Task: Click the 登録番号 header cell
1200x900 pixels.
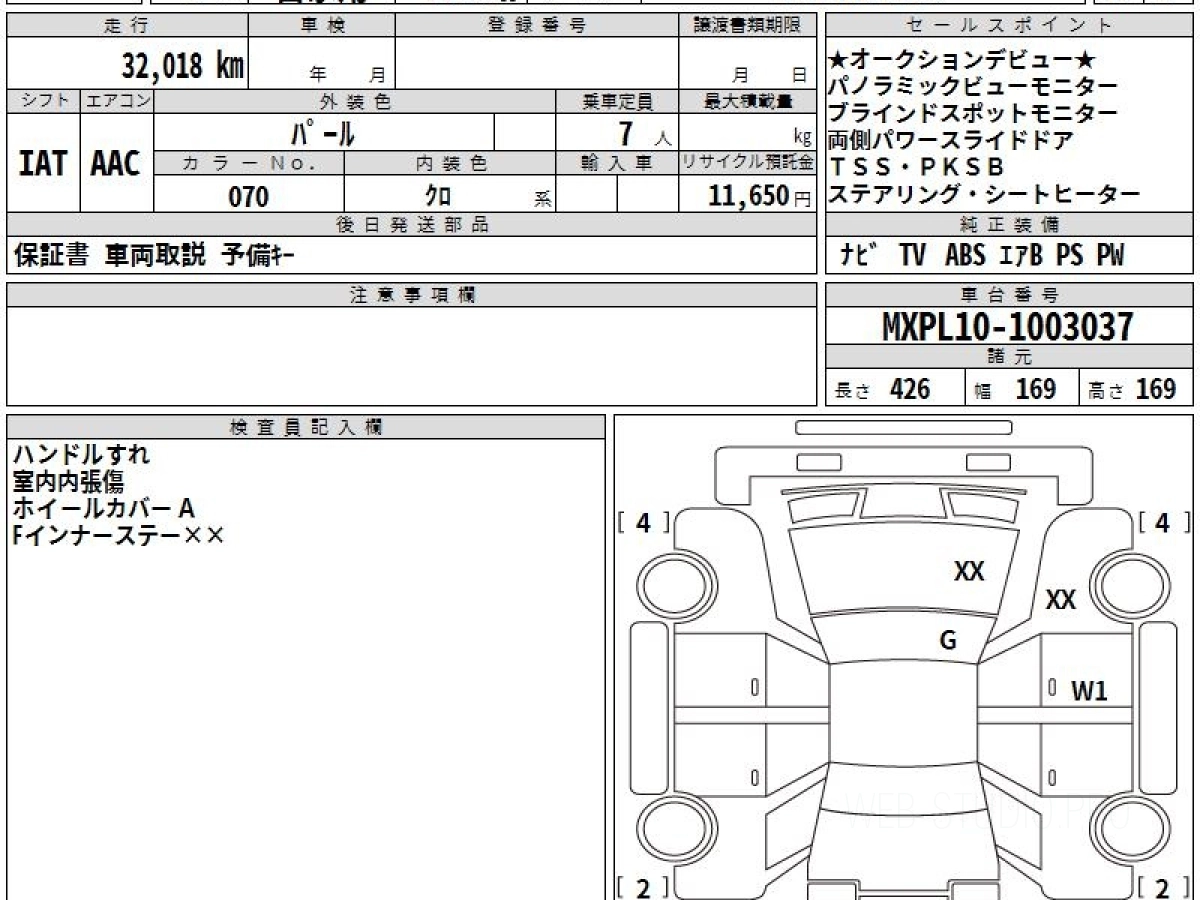Action: click(536, 26)
